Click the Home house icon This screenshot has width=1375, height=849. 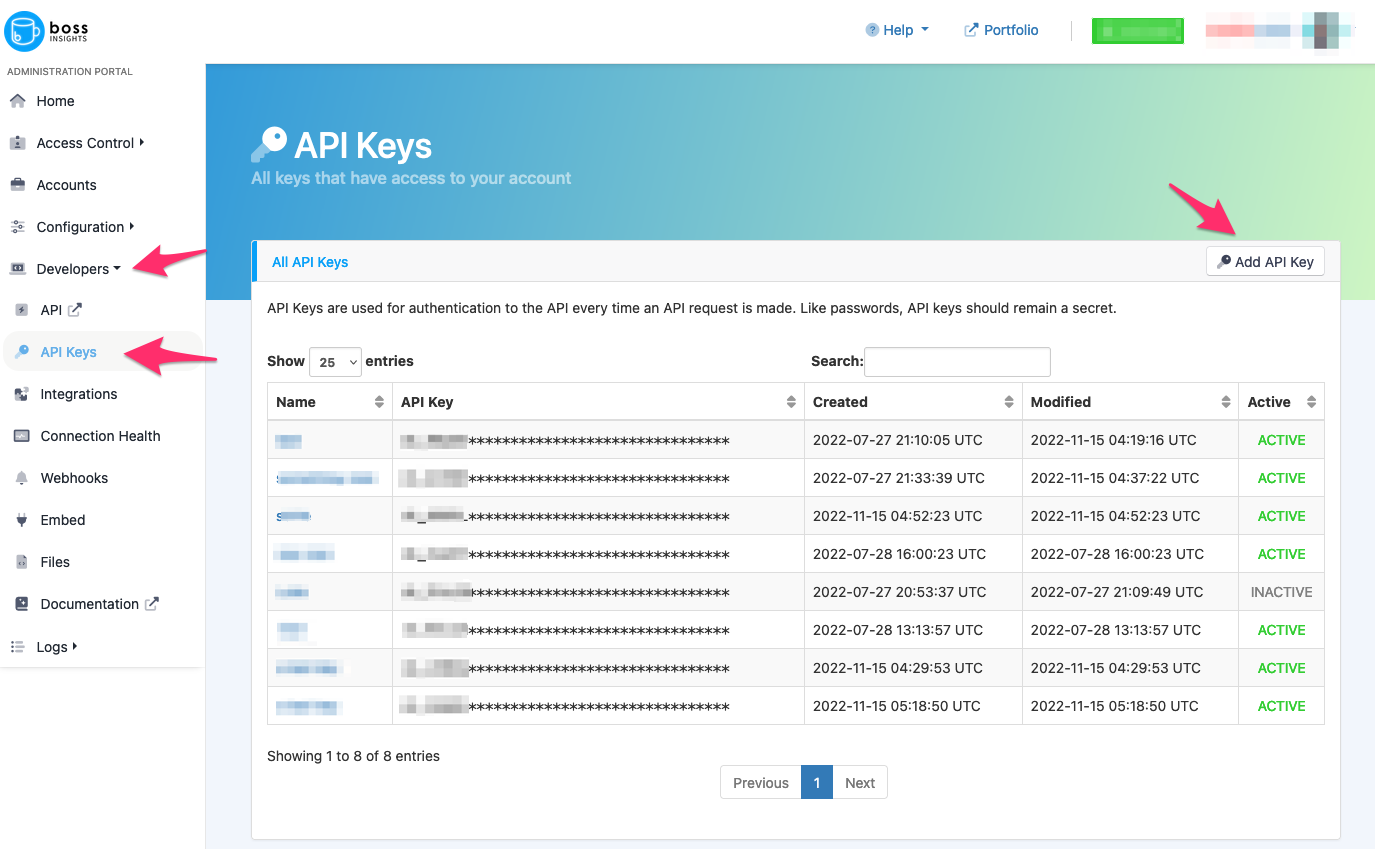point(17,101)
